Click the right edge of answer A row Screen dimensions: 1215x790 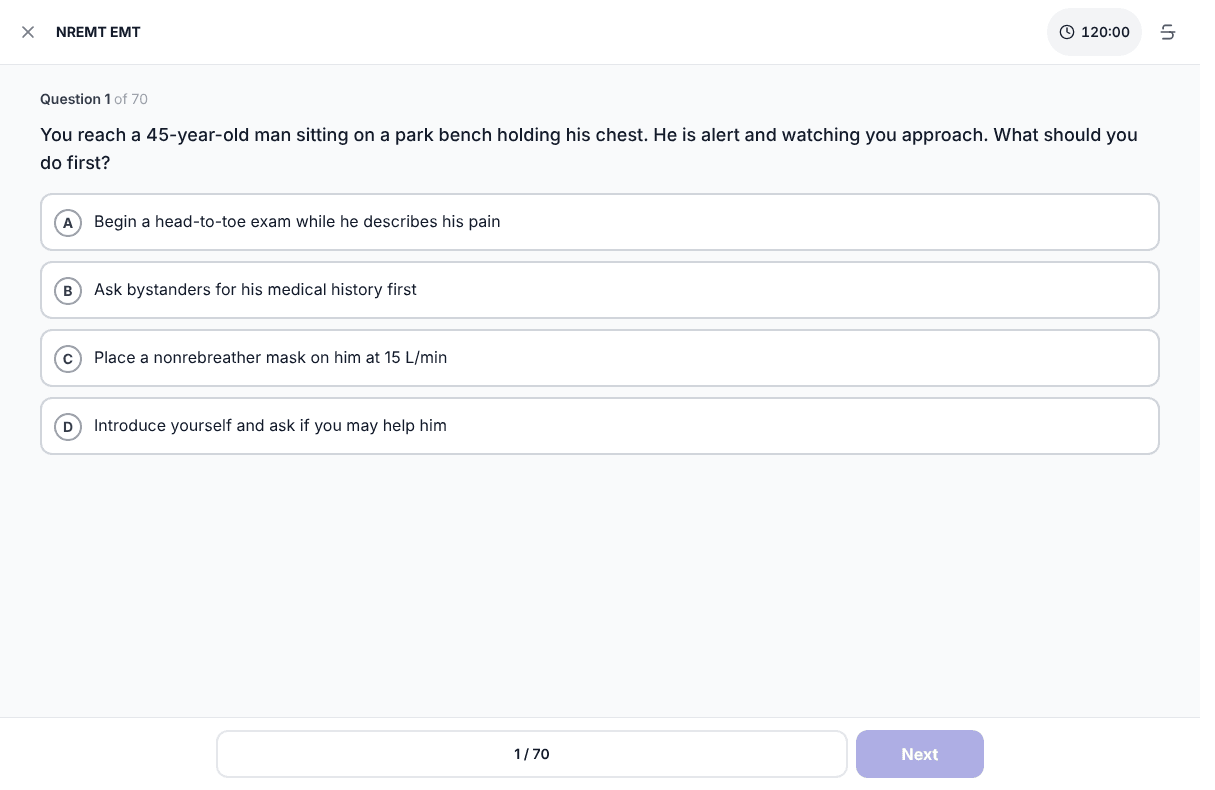tap(1140, 222)
